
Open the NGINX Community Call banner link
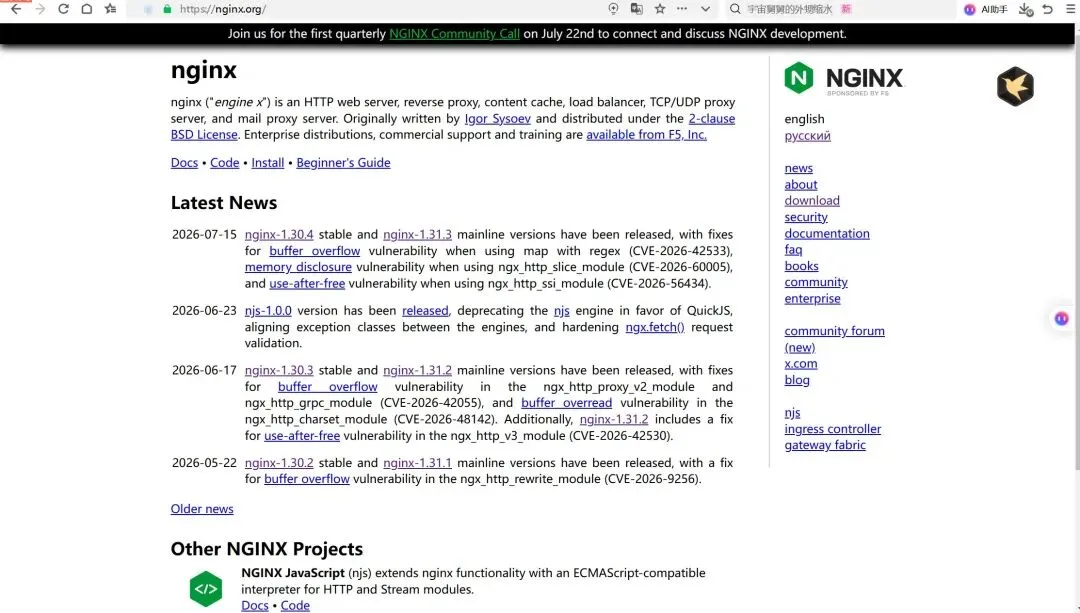click(x=455, y=34)
